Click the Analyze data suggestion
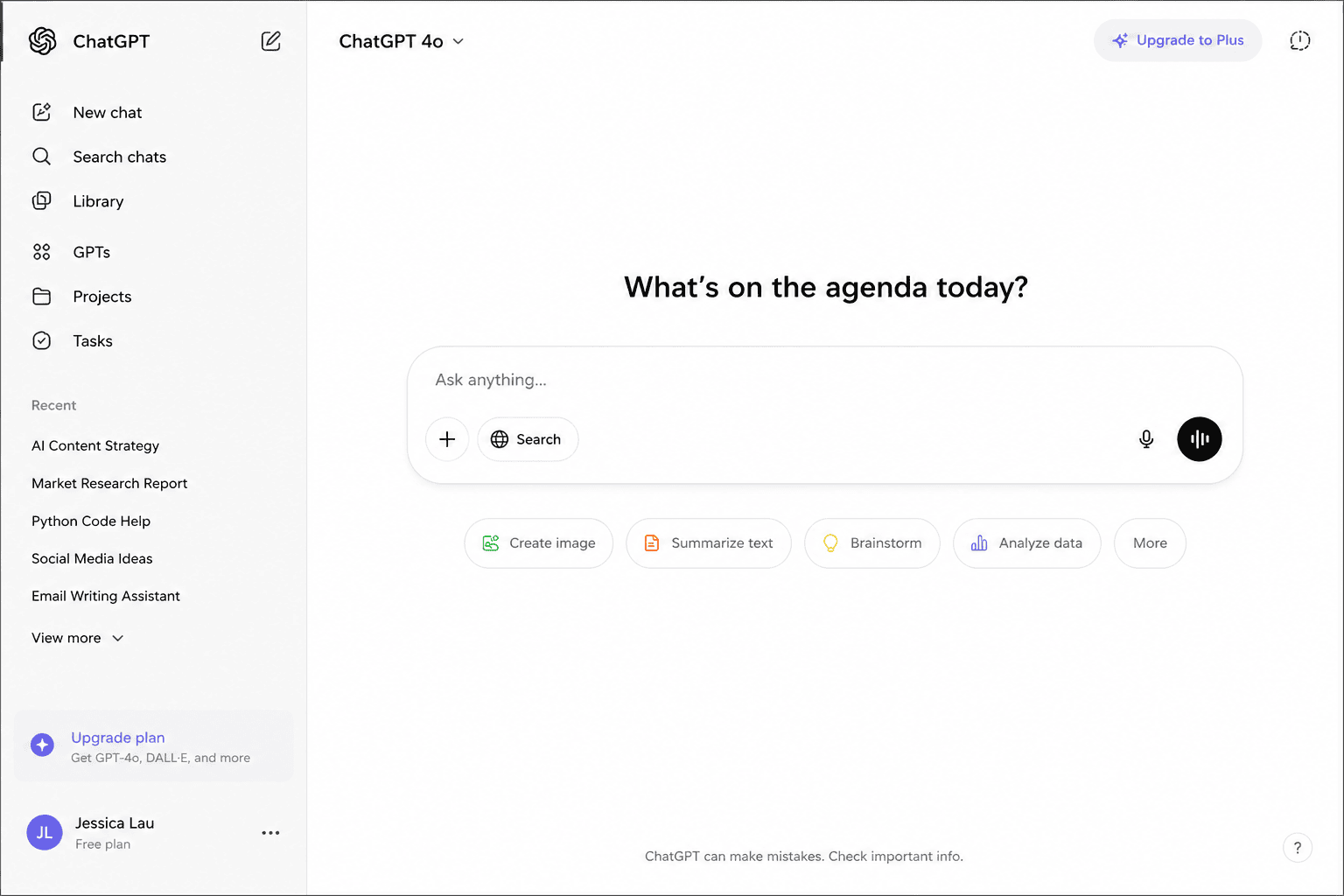This screenshot has height=896, width=1344. (1027, 543)
